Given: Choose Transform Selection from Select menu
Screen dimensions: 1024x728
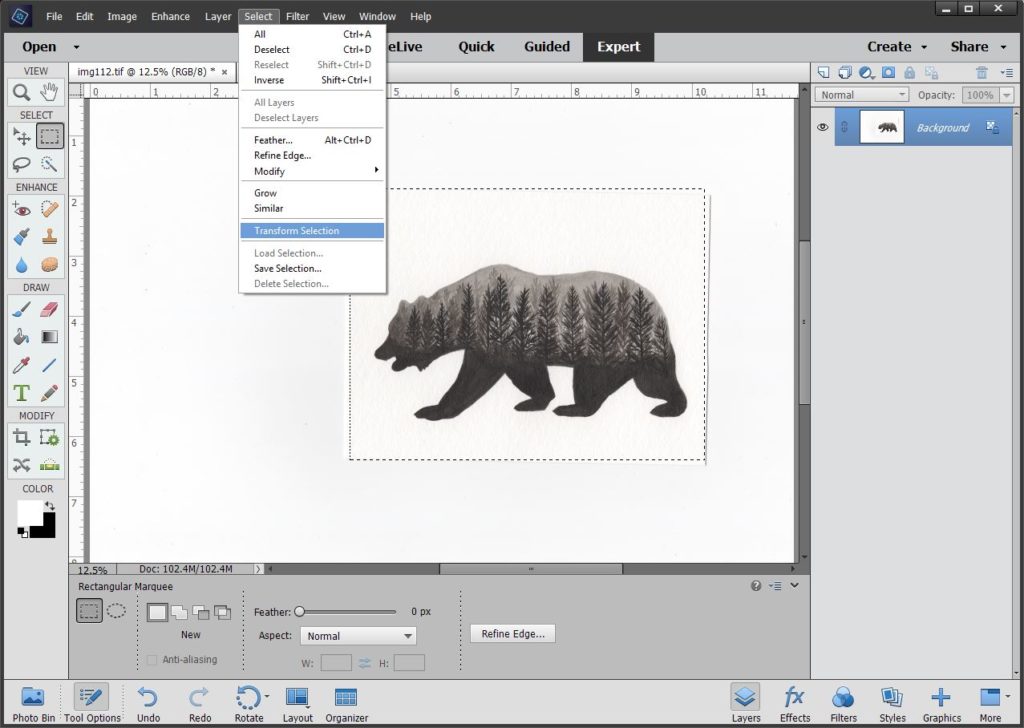Looking at the screenshot, I should [x=312, y=230].
